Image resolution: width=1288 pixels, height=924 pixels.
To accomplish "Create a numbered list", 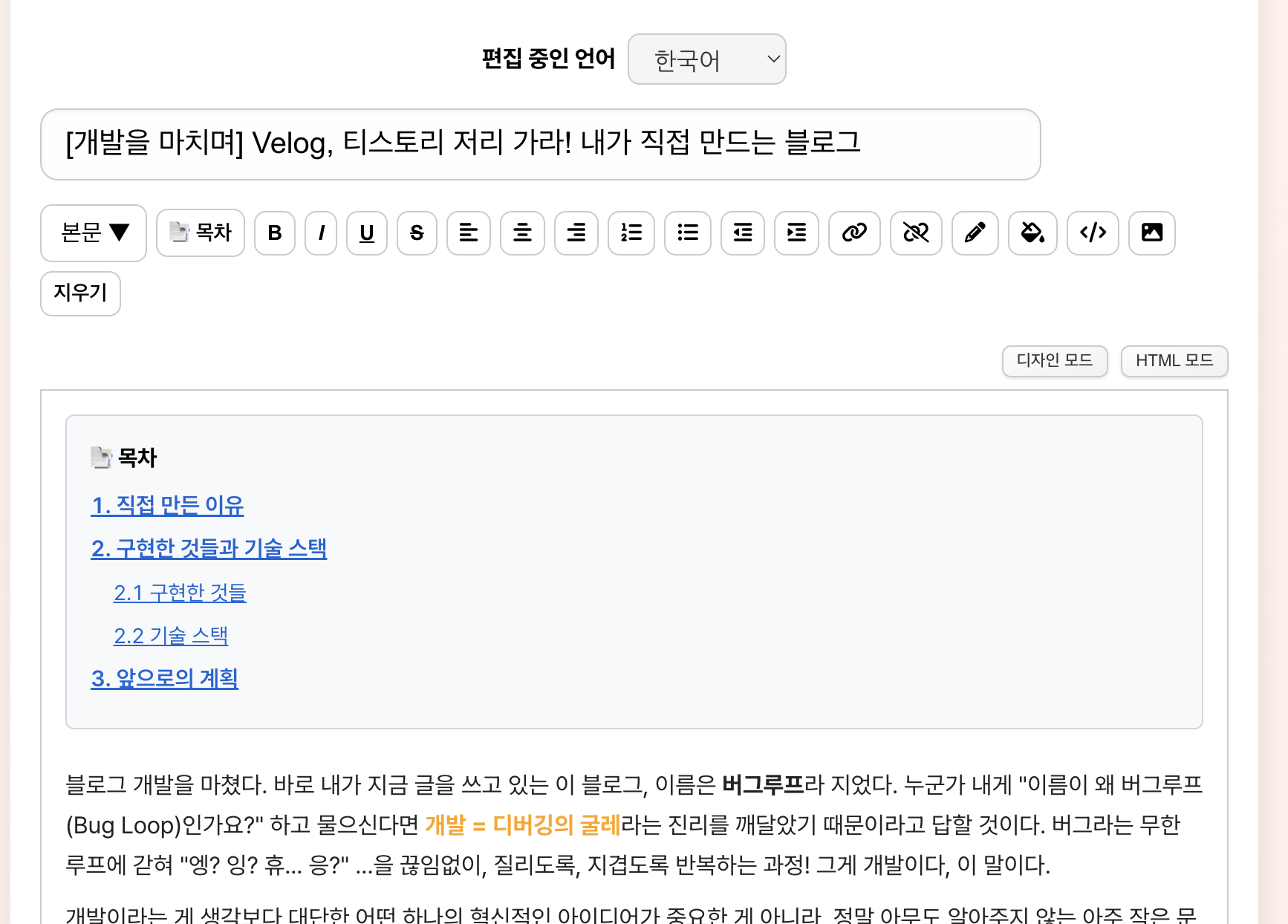I will click(x=631, y=233).
